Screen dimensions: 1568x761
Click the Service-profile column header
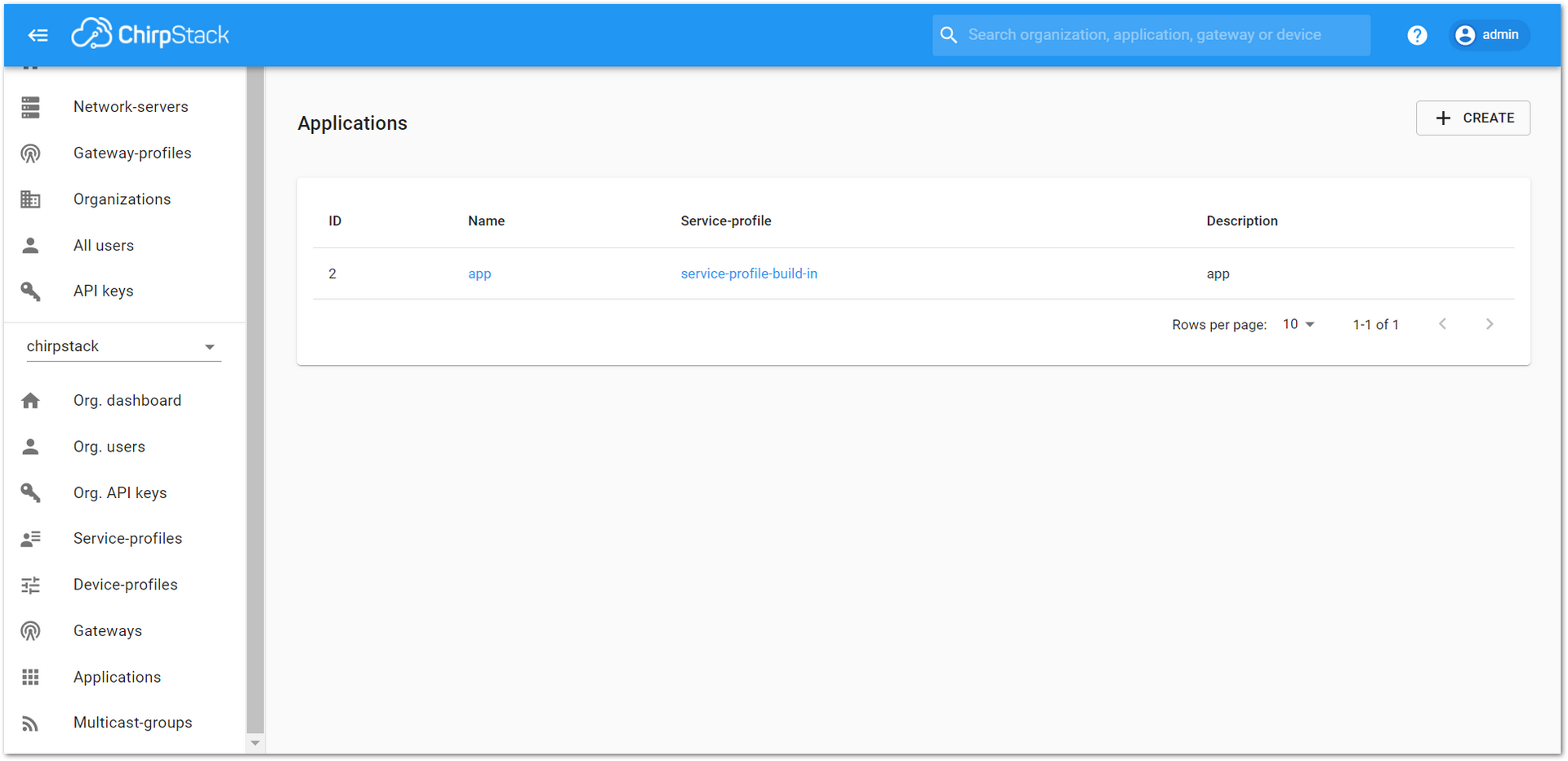(726, 221)
